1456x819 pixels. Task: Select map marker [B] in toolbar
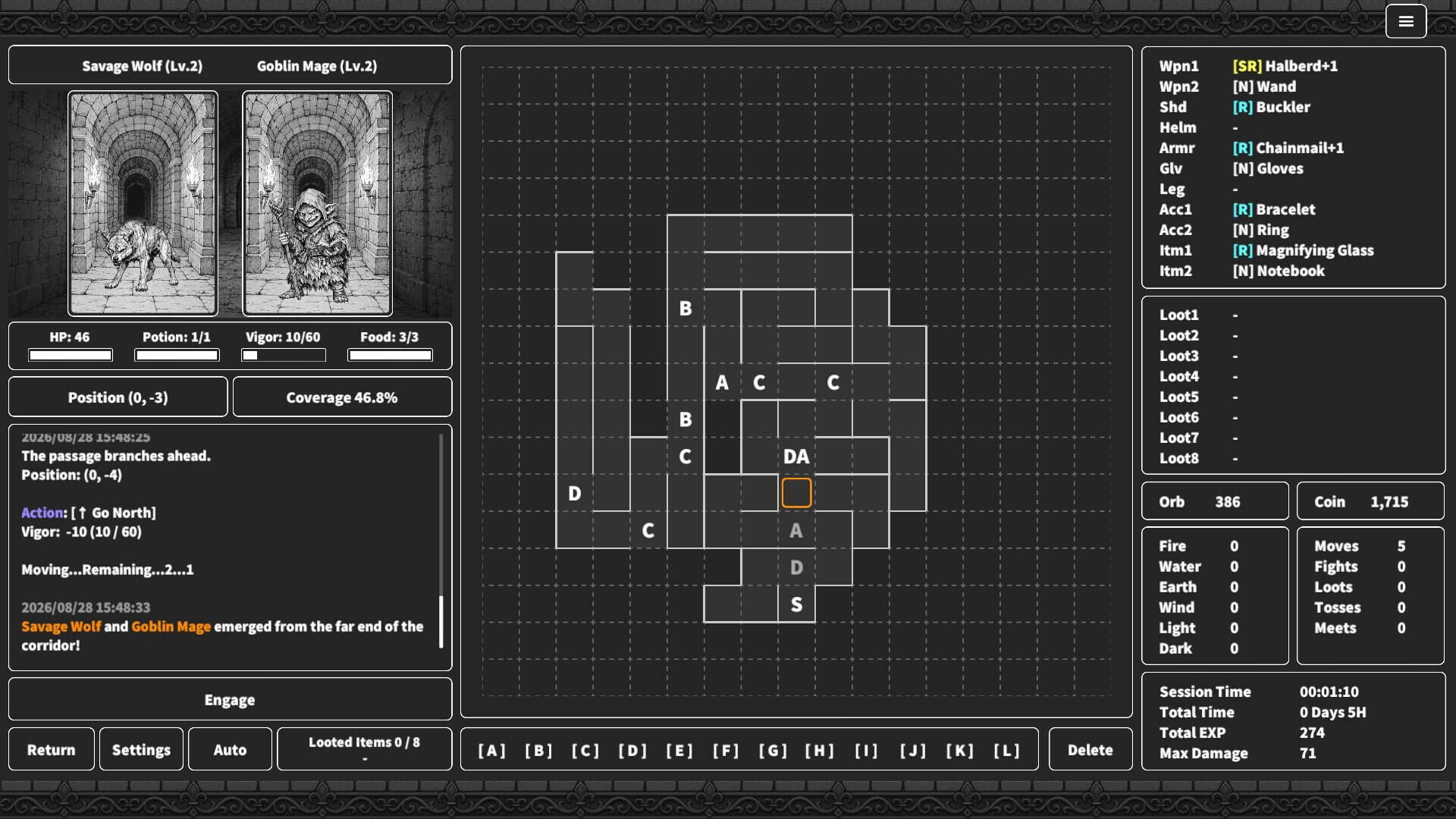point(538,750)
